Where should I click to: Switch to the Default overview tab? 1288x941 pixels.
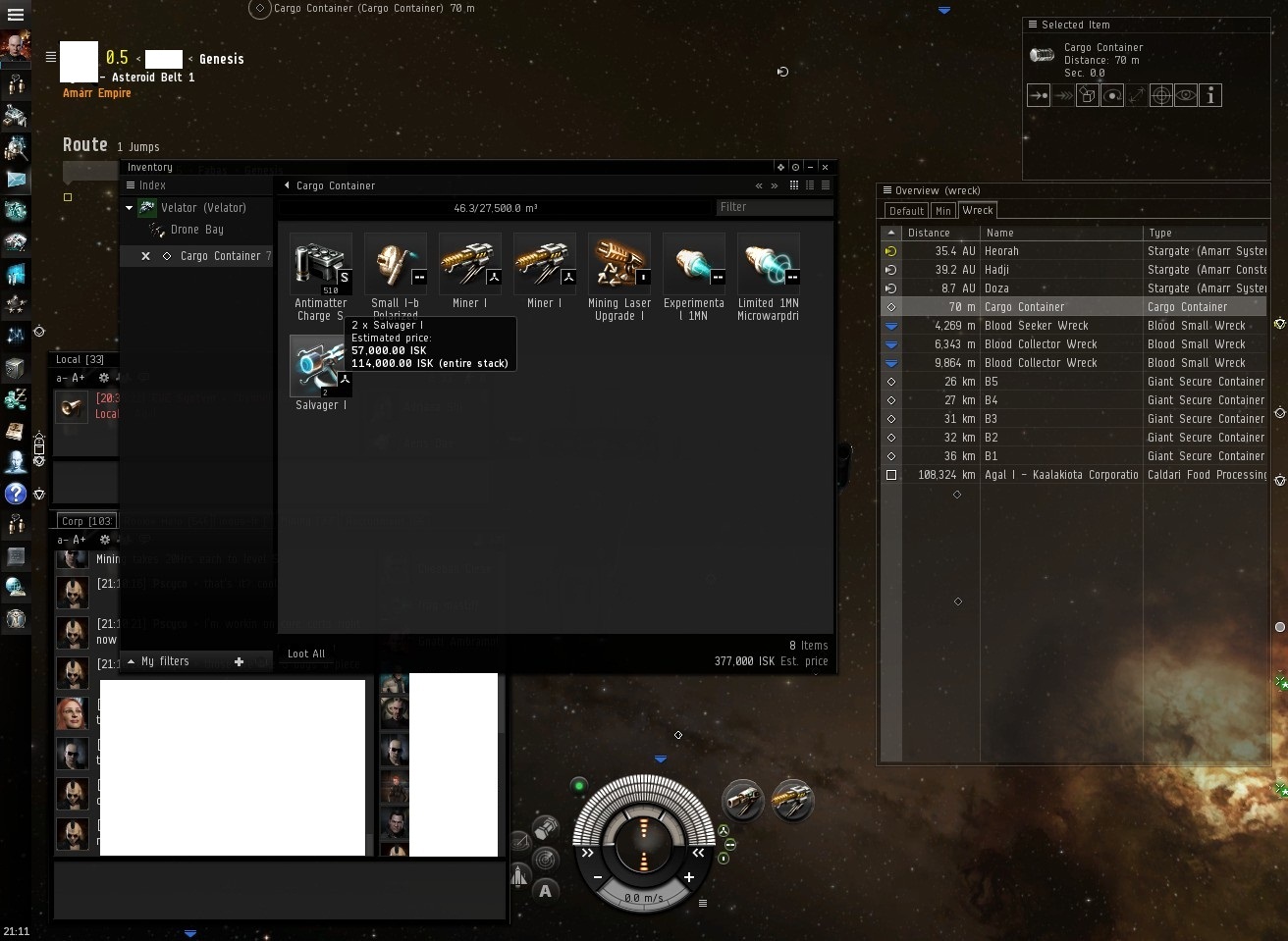point(906,210)
